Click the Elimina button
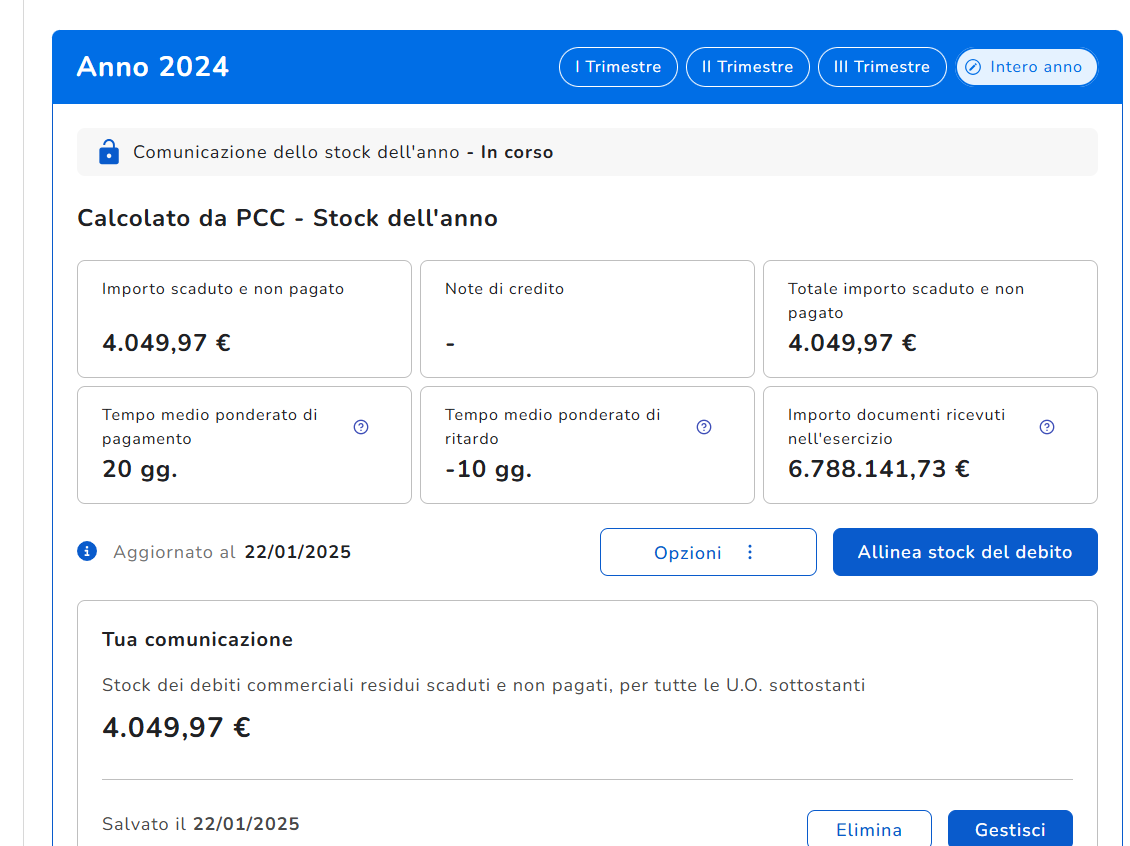Screen dimensions: 1130x846 (869, 829)
